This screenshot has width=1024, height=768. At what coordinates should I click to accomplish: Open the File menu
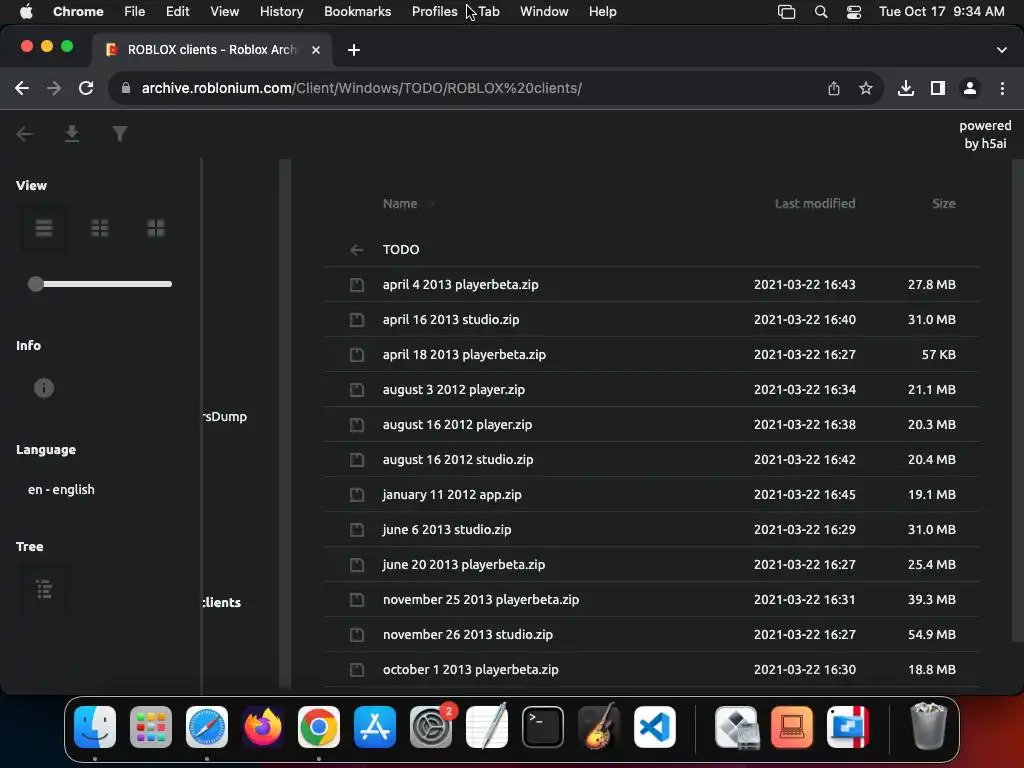tap(135, 12)
